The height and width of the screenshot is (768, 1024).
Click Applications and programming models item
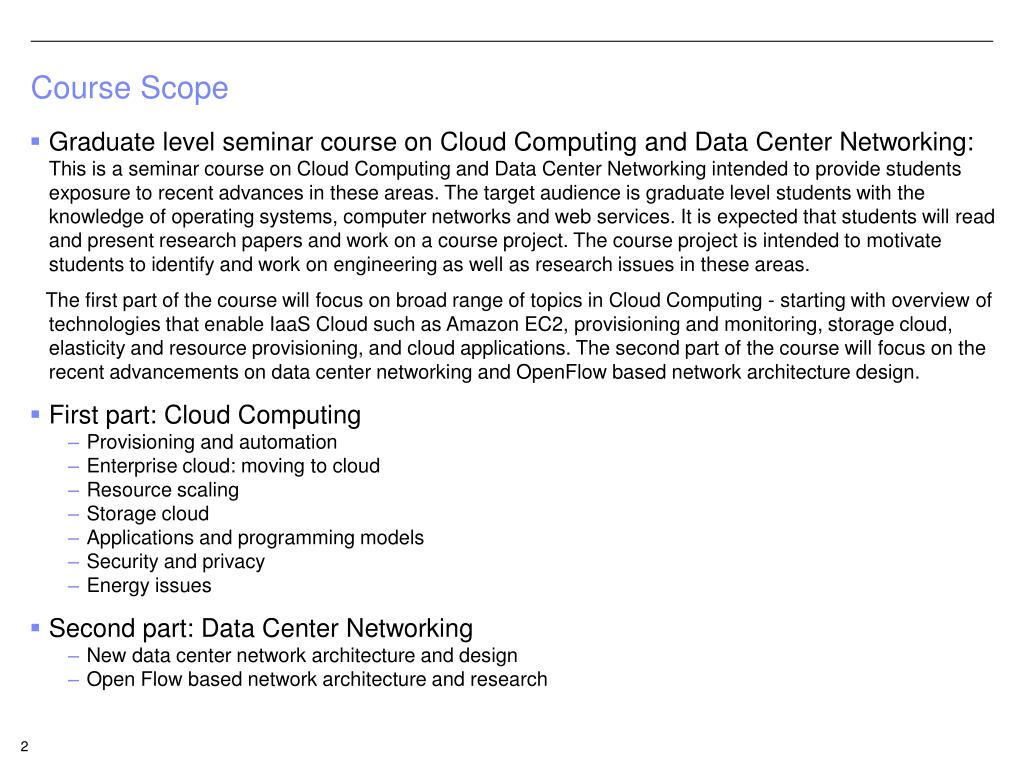tap(255, 537)
